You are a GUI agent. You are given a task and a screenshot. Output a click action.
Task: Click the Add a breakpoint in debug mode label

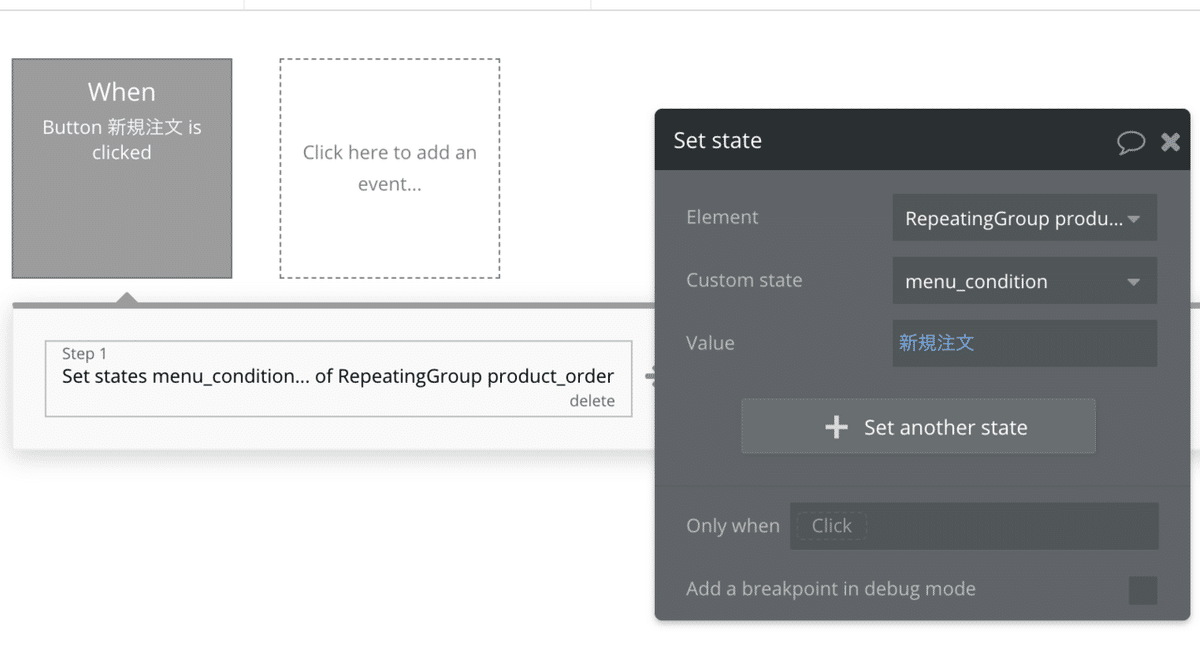(830, 589)
